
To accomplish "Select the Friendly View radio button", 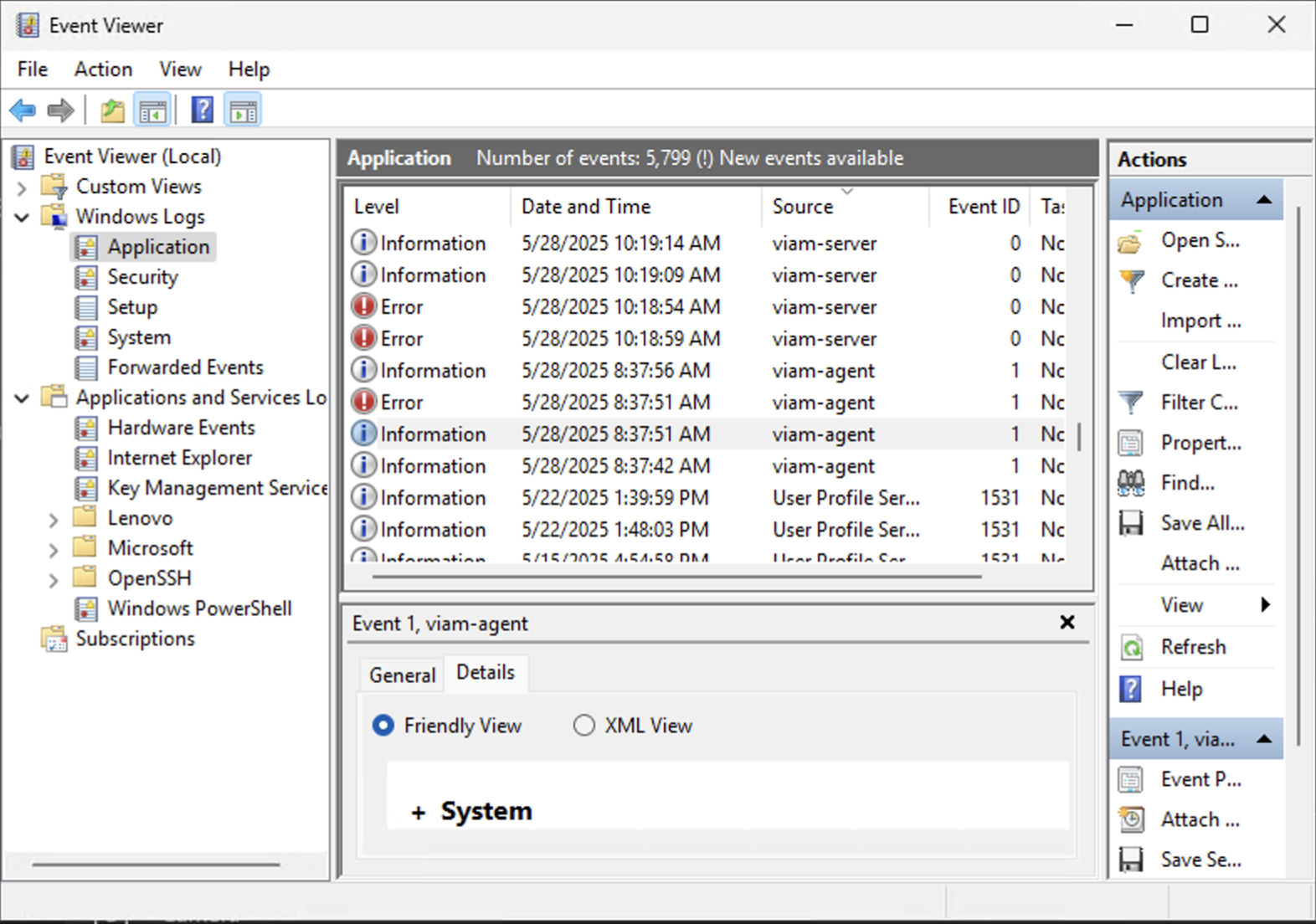I will 383,726.
